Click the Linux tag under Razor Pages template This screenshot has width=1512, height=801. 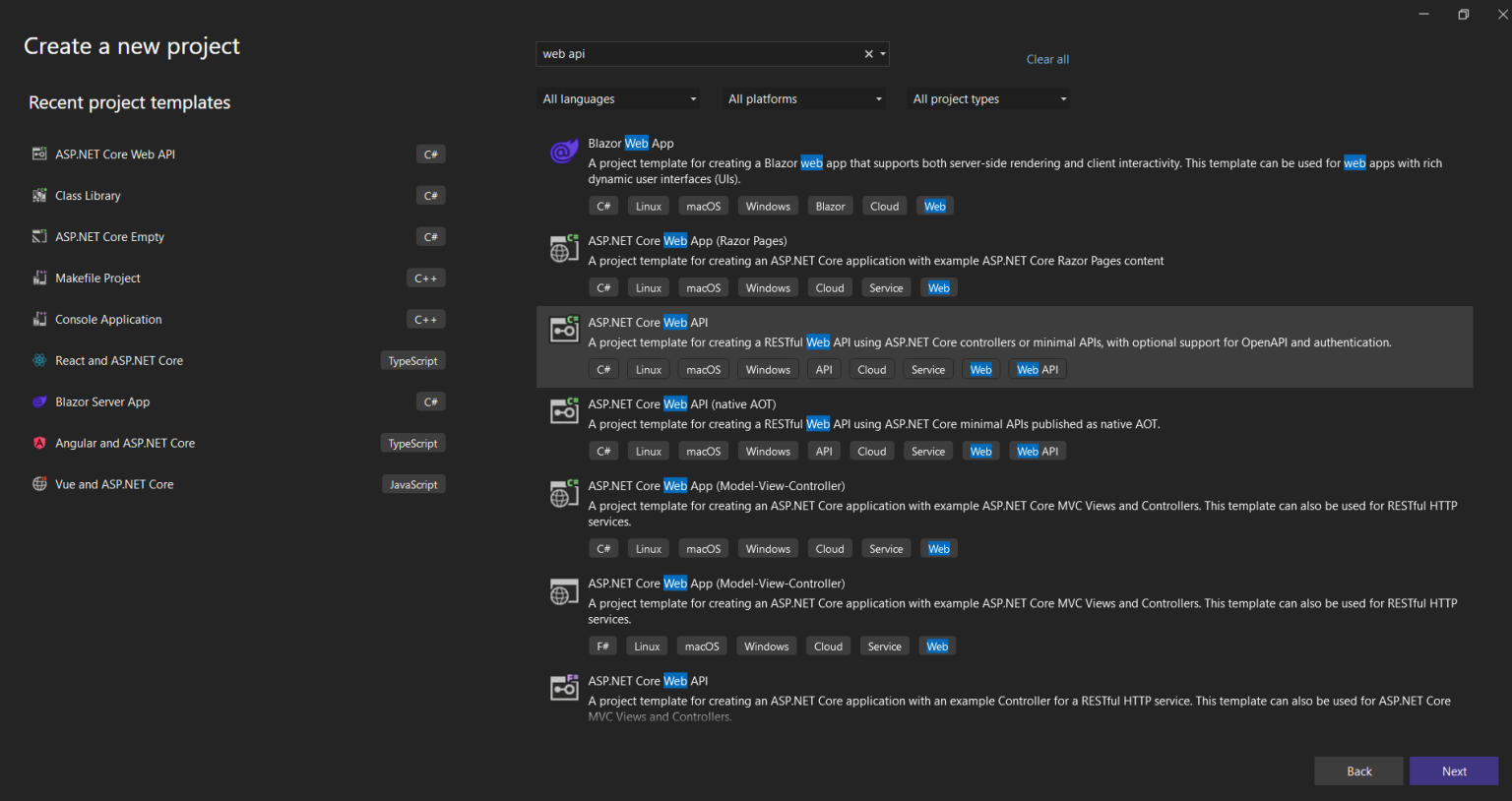(648, 286)
